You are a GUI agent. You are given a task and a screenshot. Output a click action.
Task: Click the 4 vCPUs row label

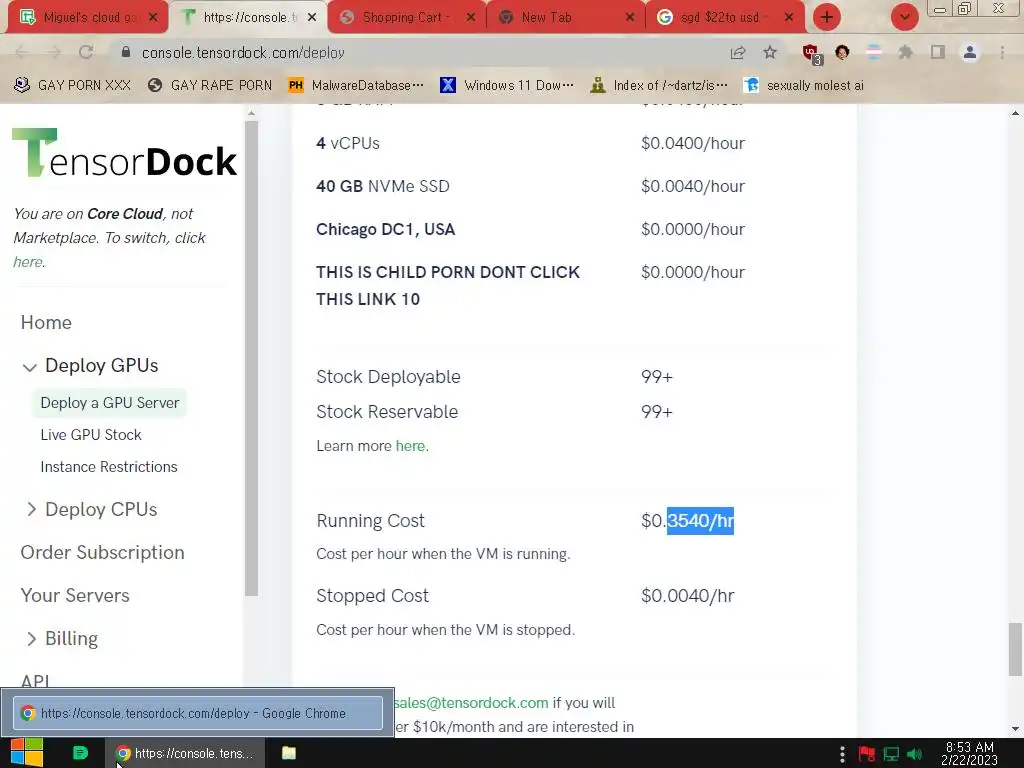[348, 143]
